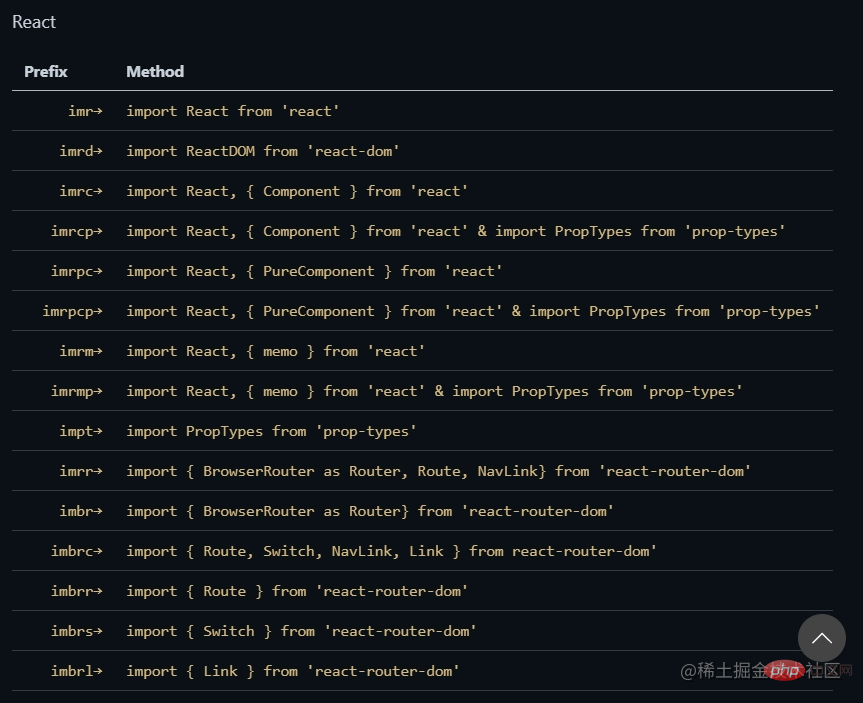Click the 'Method' column header
The width and height of the screenshot is (863, 703).
155,72
